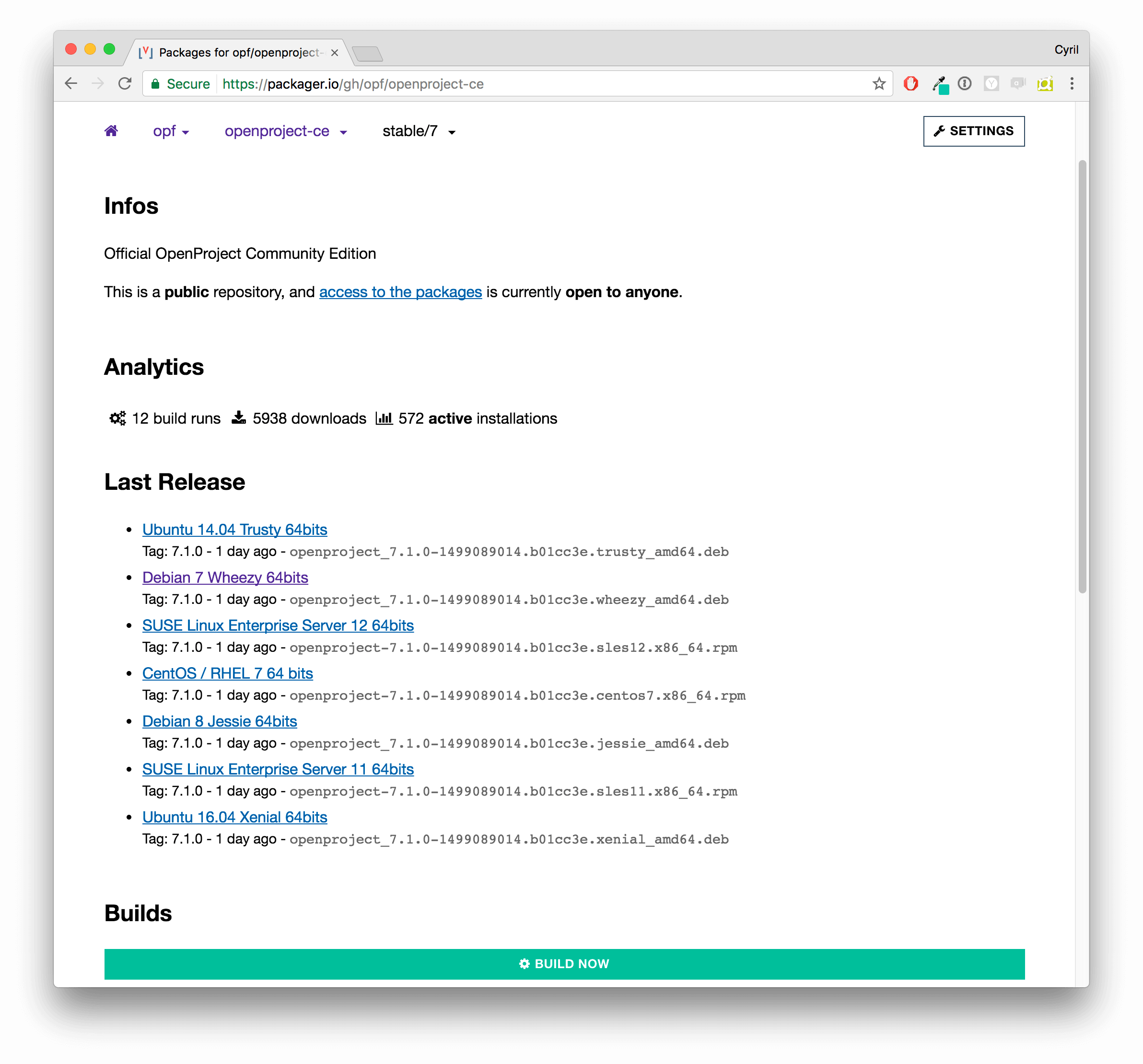The image size is (1143, 1064).
Task: Click the downloads icon next to 5938
Action: [239, 418]
